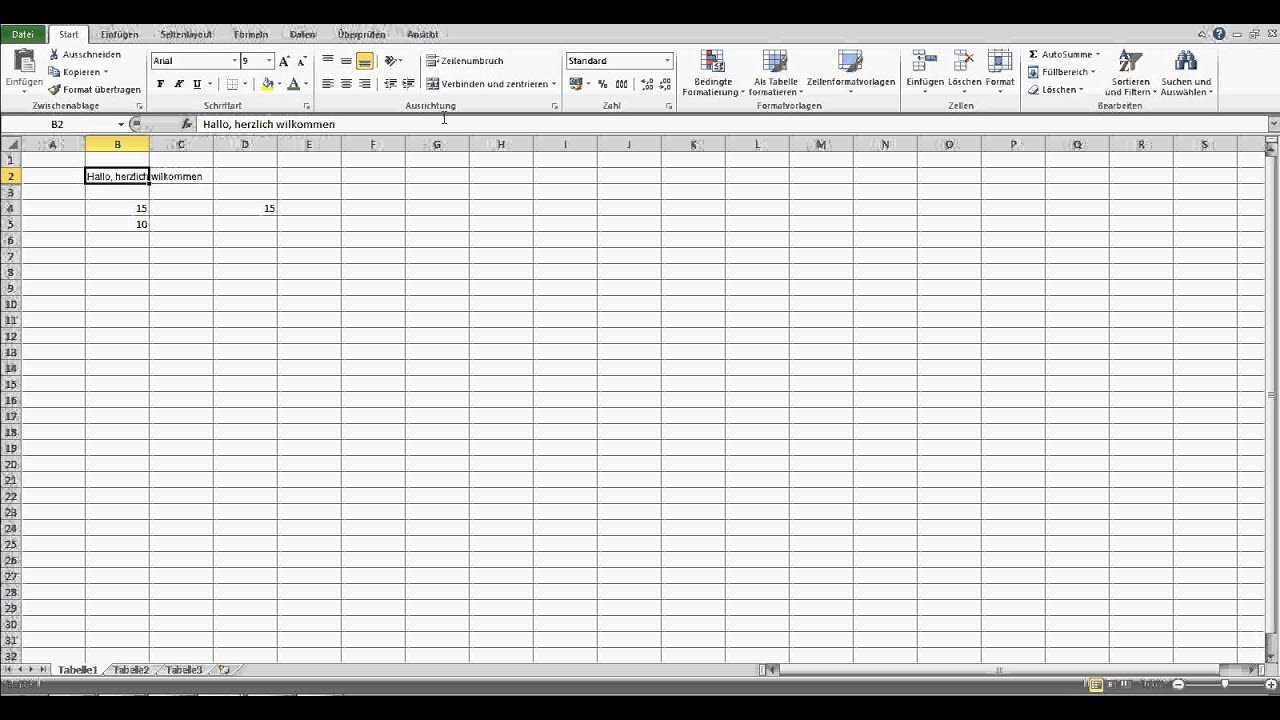This screenshot has height=720, width=1280.
Task: Click the accounting currency format icon
Action: click(x=576, y=84)
